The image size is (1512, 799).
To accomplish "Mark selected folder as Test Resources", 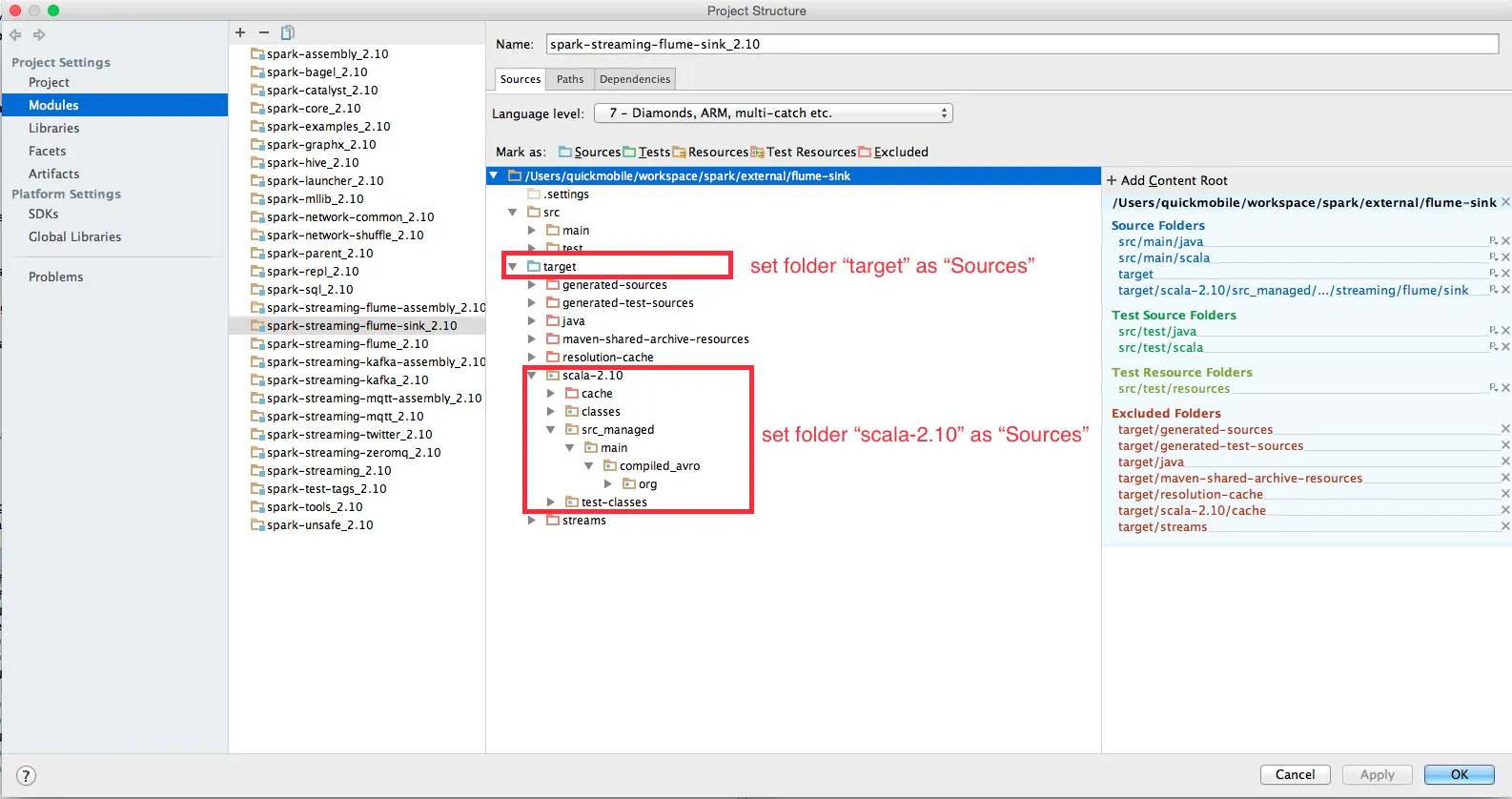I will (803, 152).
